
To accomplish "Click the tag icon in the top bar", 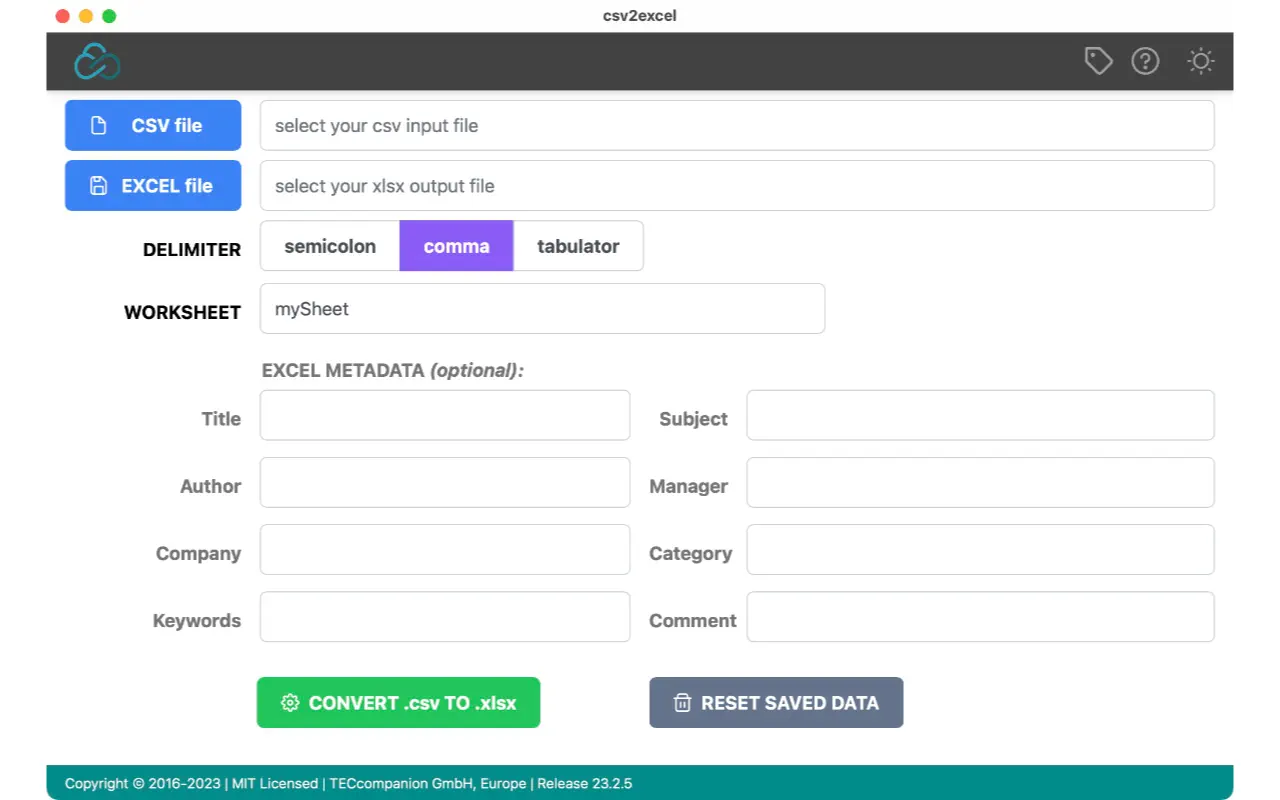I will coord(1098,61).
